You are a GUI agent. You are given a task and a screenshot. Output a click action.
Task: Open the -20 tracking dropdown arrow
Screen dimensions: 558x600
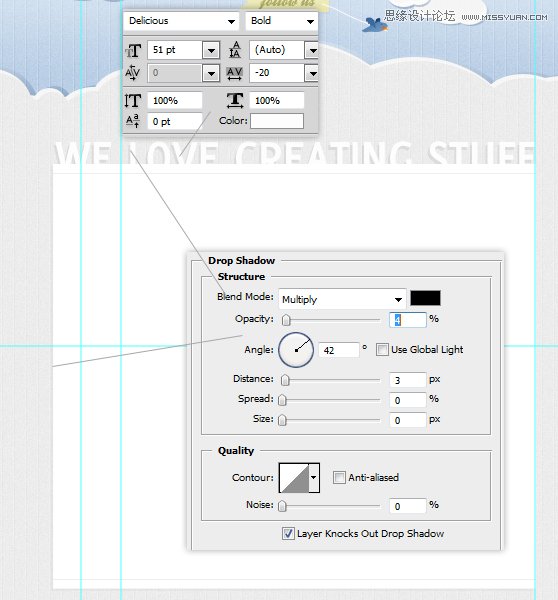[x=312, y=73]
